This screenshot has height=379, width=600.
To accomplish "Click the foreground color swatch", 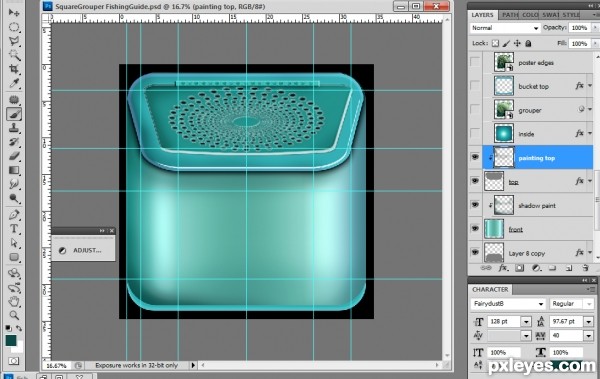I will [11, 340].
